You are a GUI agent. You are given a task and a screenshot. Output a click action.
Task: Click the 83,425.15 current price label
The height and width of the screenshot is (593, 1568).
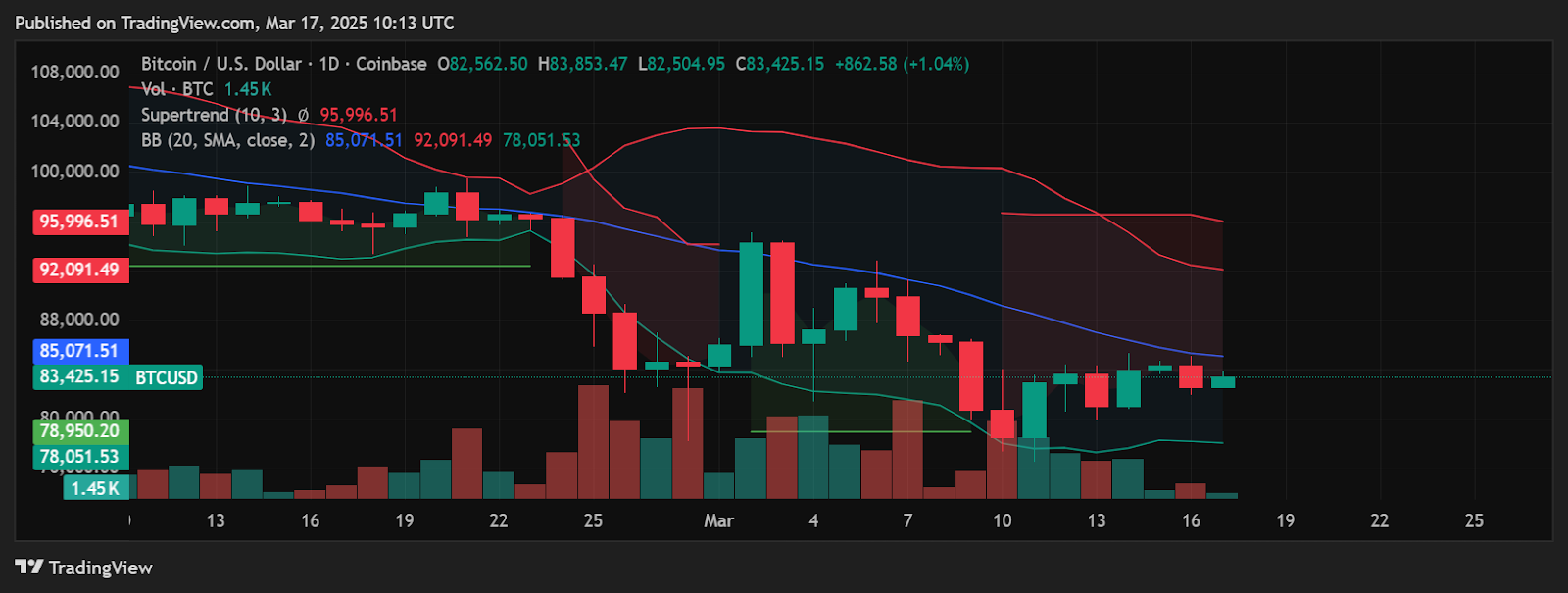click(79, 377)
